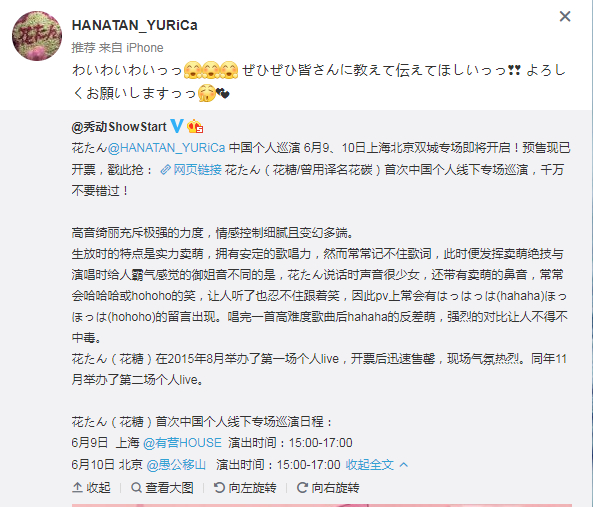The height and width of the screenshot is (507, 593).
Task: Click the iPhone source label
Action: point(144,48)
